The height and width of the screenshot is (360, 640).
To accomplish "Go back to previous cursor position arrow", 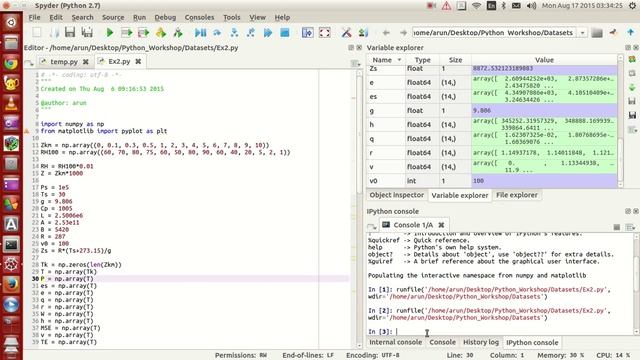I will coord(386,32).
